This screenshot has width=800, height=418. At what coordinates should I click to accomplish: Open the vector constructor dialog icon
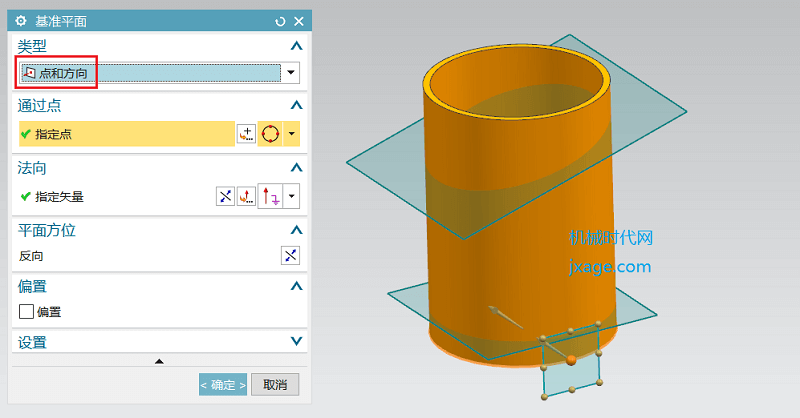point(246,196)
